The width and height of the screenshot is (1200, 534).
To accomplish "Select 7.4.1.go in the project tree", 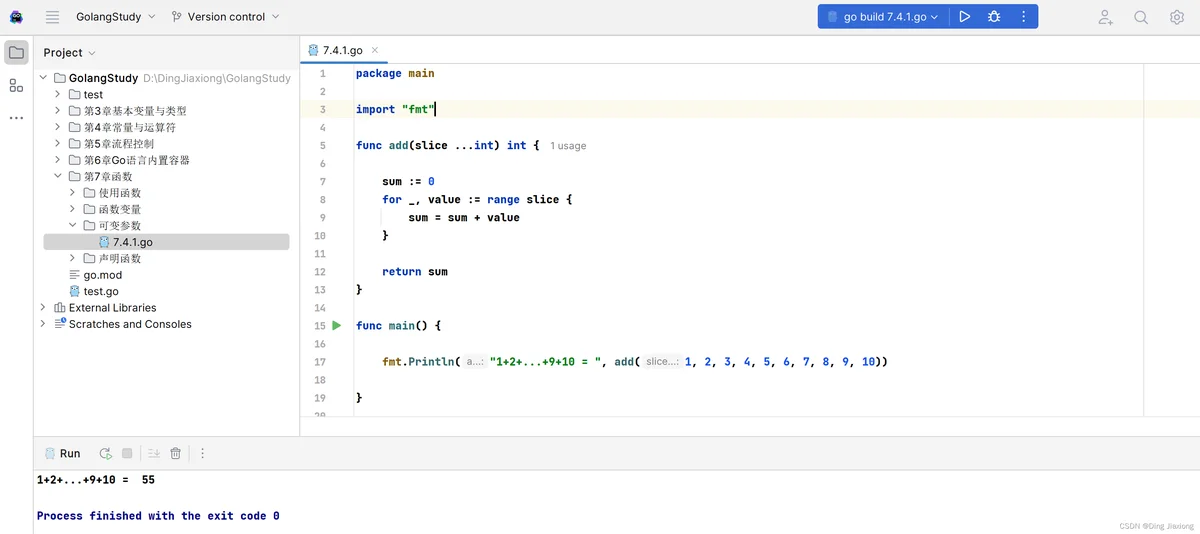I will click(166, 242).
